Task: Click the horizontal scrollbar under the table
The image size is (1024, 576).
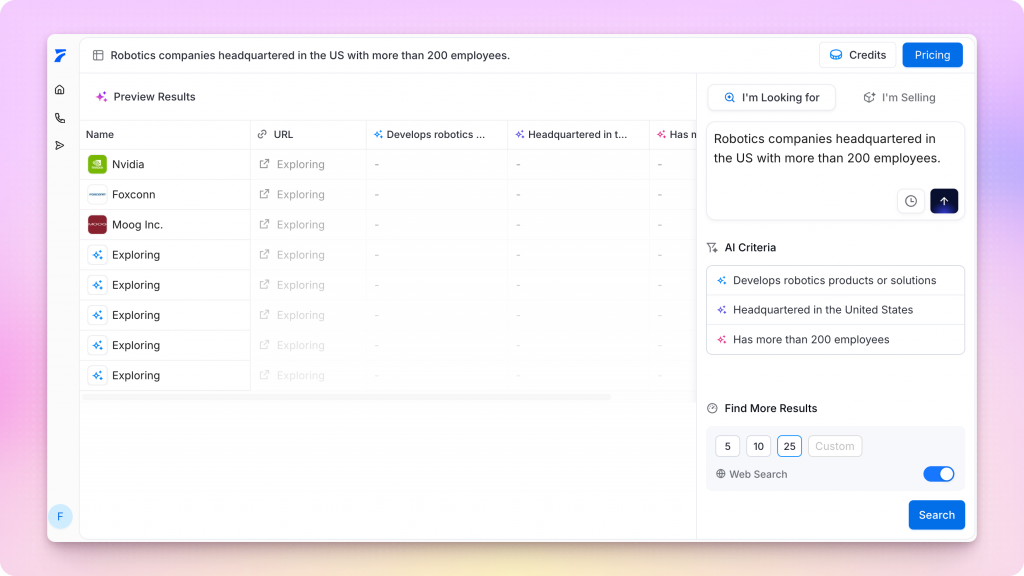Action: click(x=345, y=397)
